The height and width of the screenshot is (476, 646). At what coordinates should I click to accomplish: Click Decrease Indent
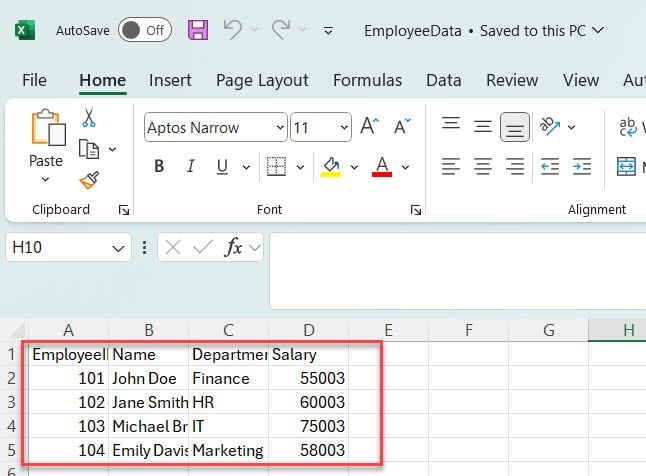pos(550,166)
